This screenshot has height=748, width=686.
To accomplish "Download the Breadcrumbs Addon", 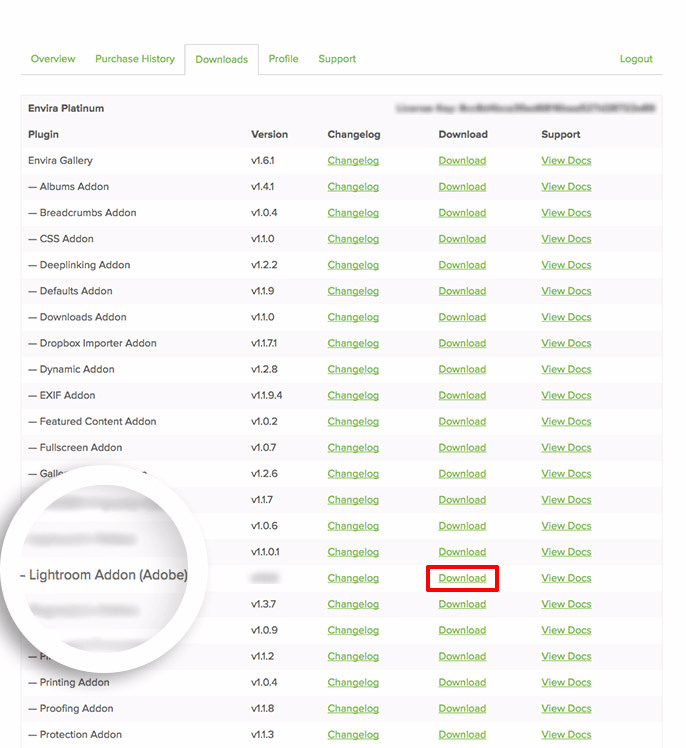I will 462,213.
